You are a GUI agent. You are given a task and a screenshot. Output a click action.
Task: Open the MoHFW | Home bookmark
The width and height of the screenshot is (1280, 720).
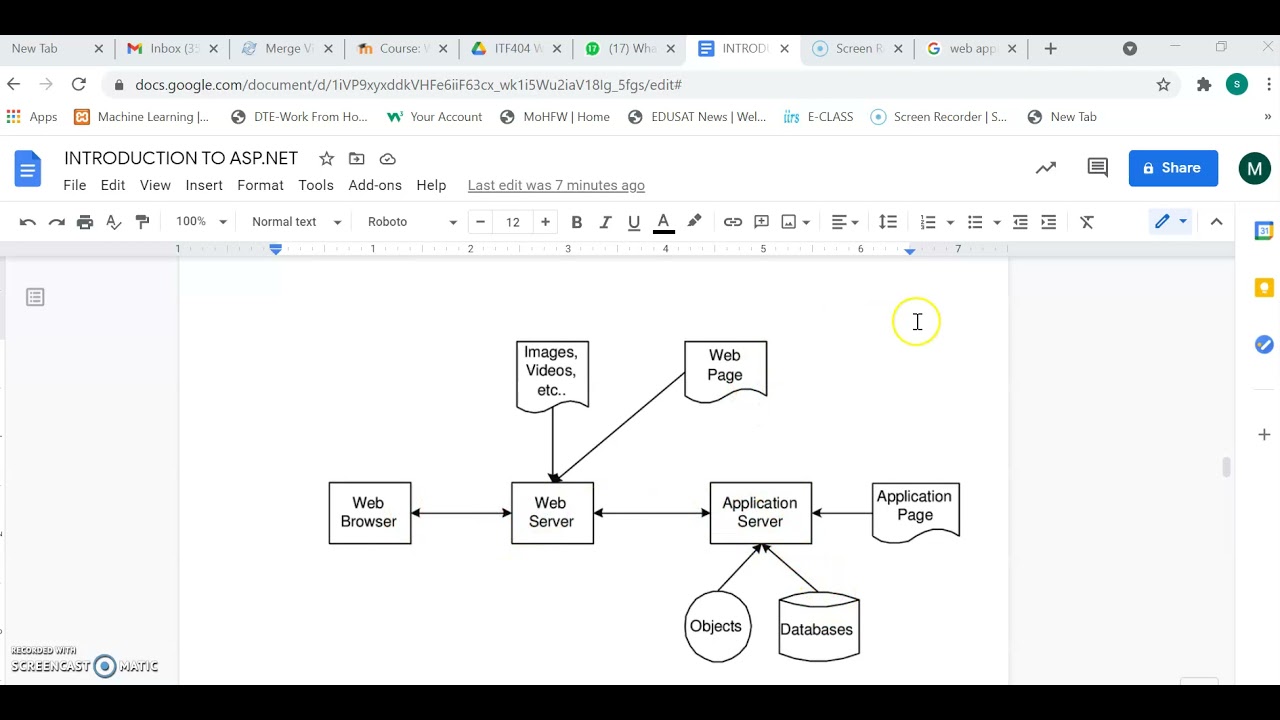pos(555,117)
